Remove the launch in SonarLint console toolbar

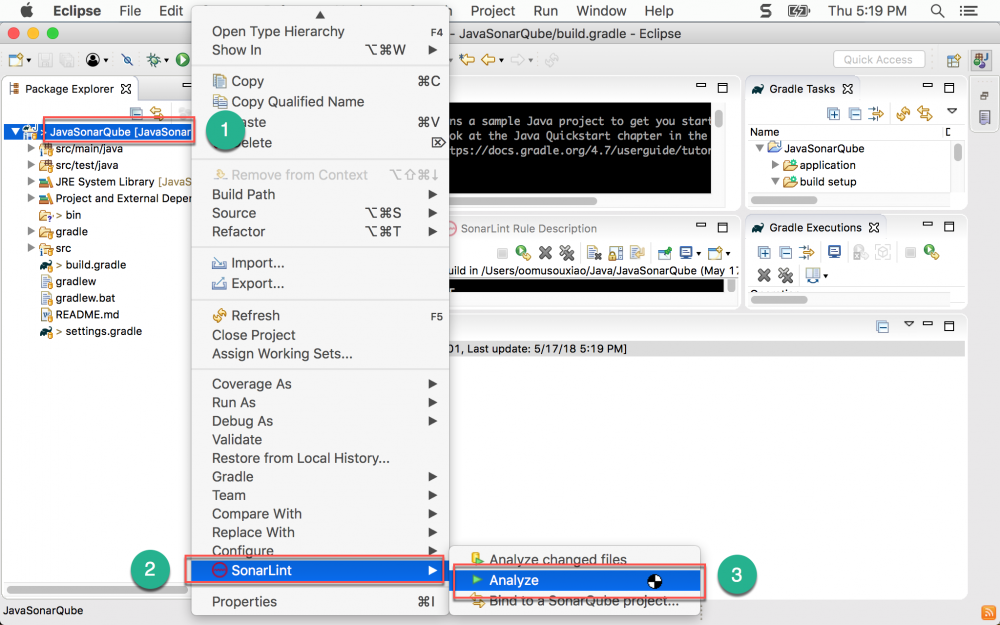click(545, 251)
